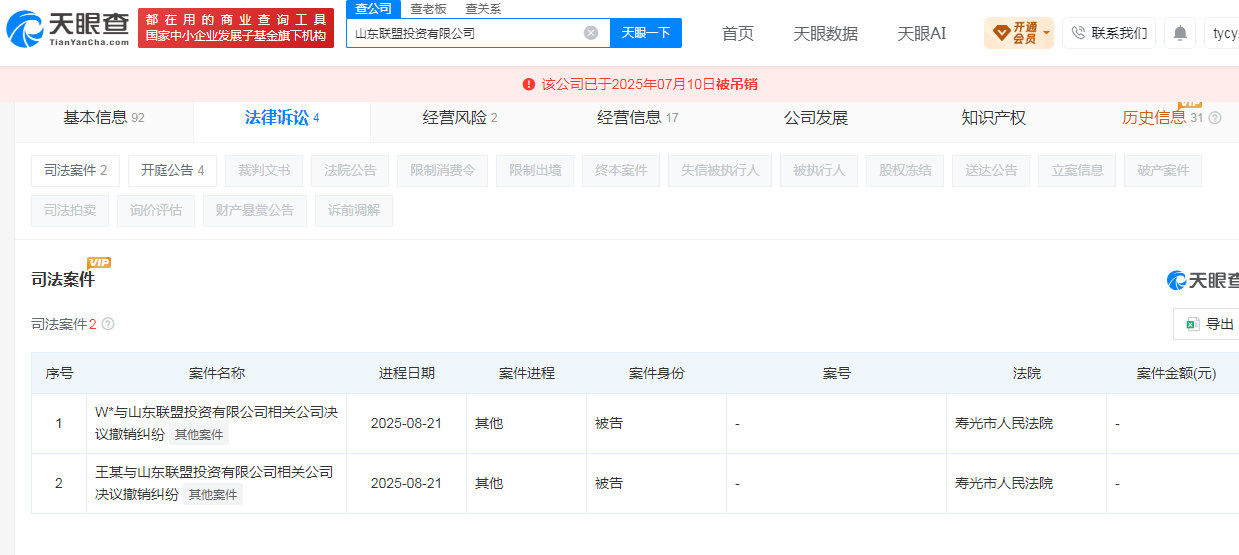
Task: Click the 诉前调解 filter
Action: (354, 211)
